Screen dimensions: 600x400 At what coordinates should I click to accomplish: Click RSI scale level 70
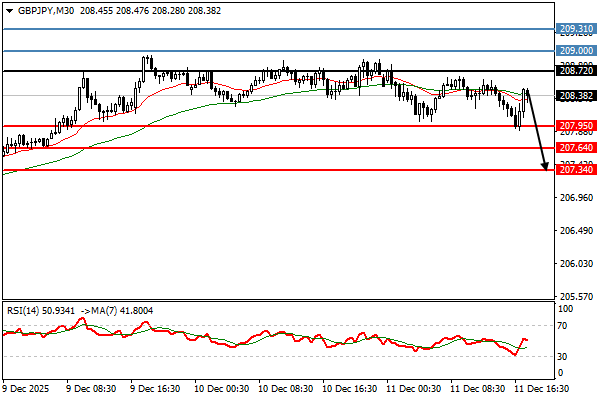click(x=563, y=326)
